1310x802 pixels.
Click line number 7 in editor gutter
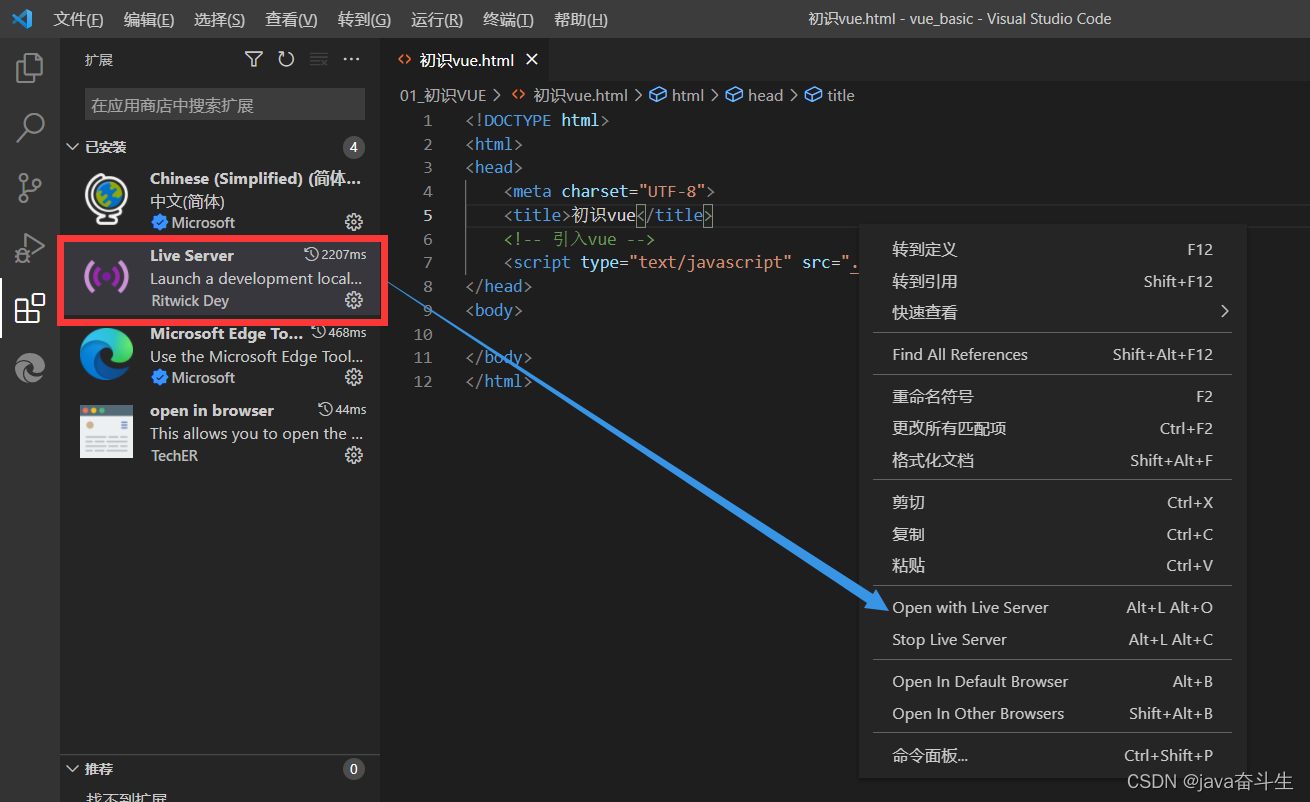point(428,262)
